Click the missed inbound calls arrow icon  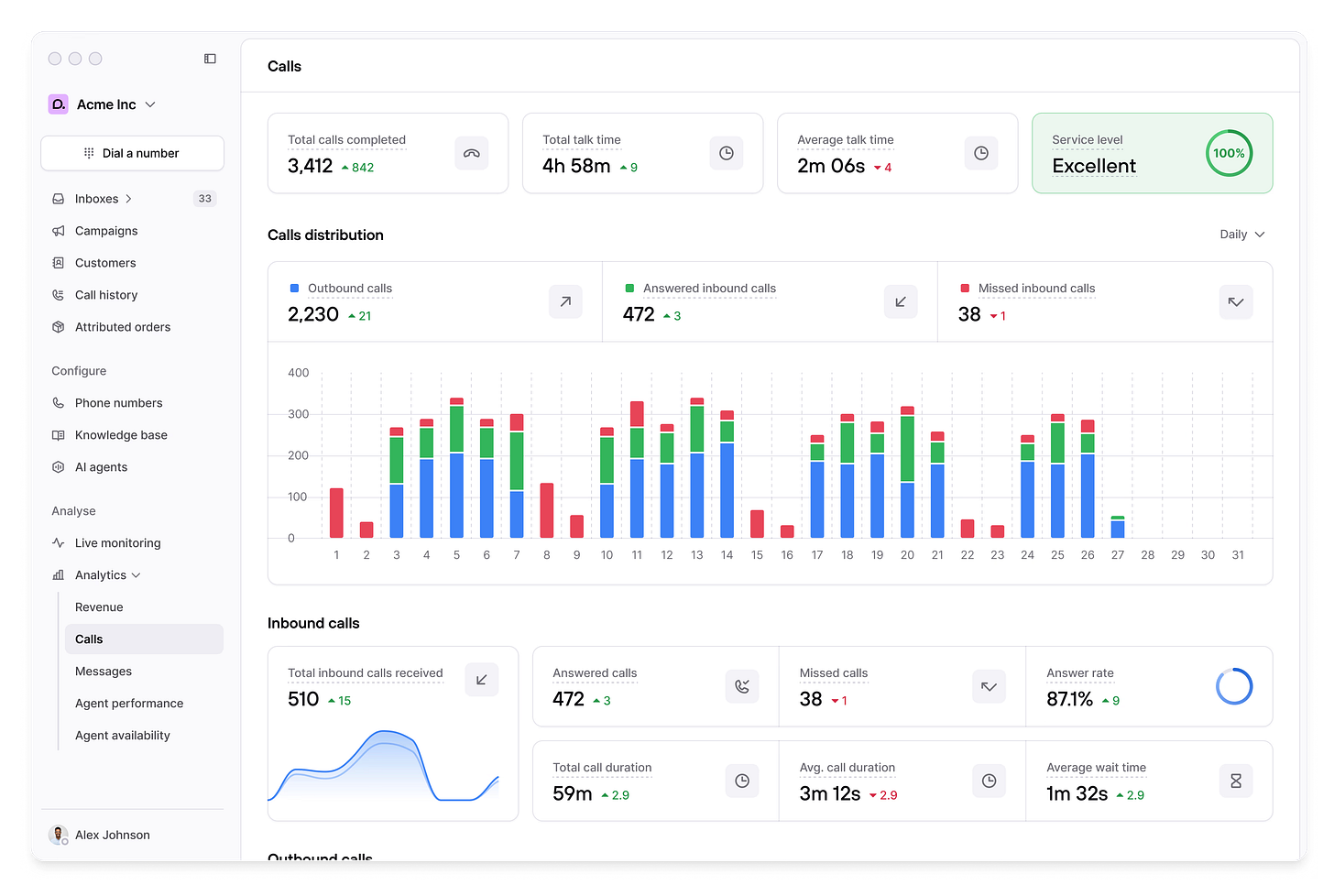[x=1236, y=301]
